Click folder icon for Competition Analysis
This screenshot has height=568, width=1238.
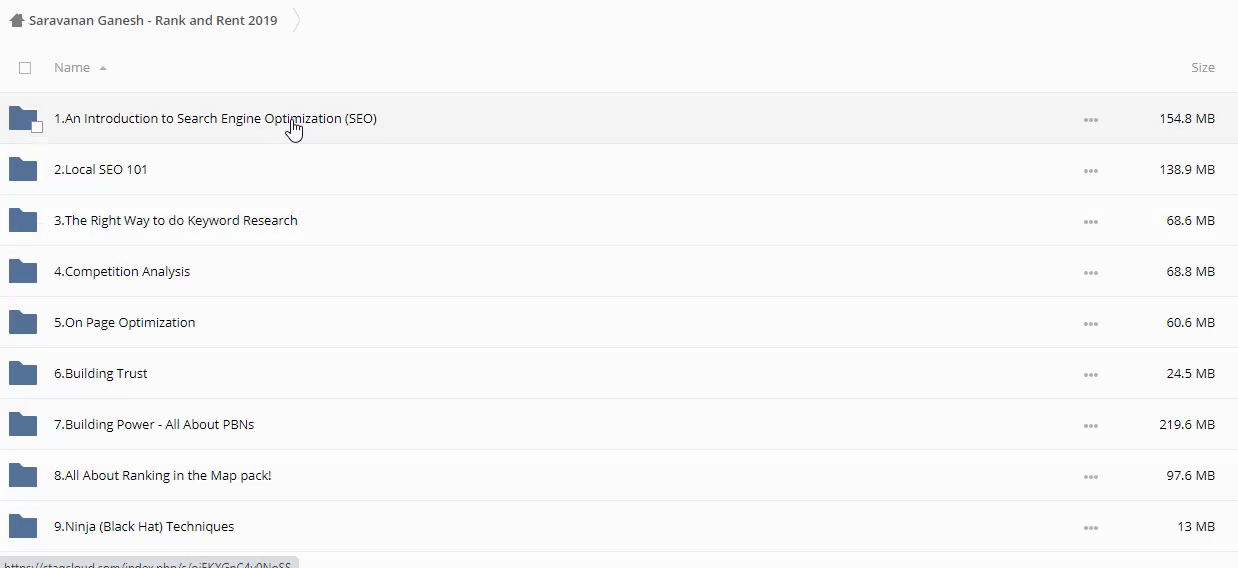pos(22,271)
